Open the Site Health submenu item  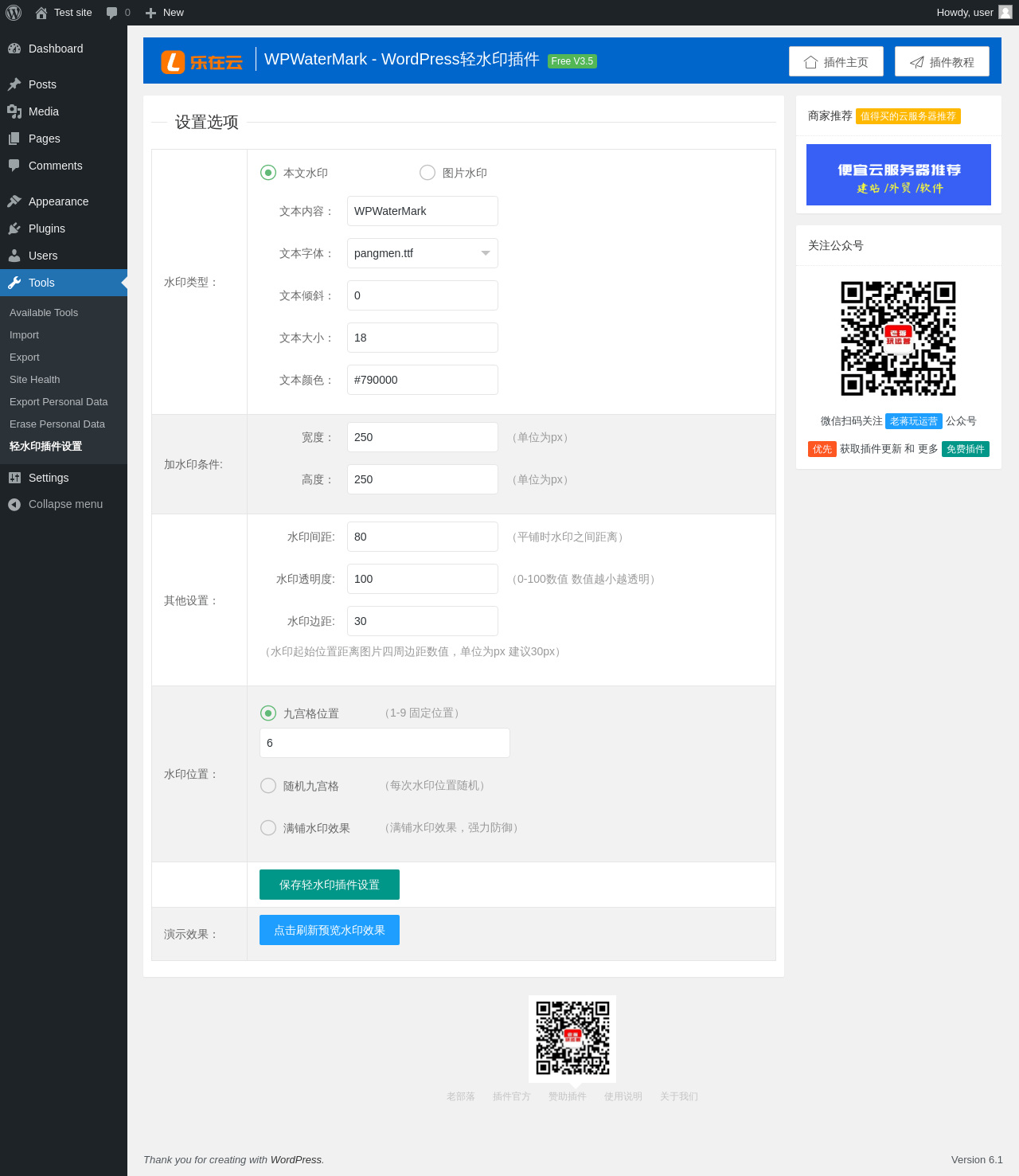tap(35, 380)
